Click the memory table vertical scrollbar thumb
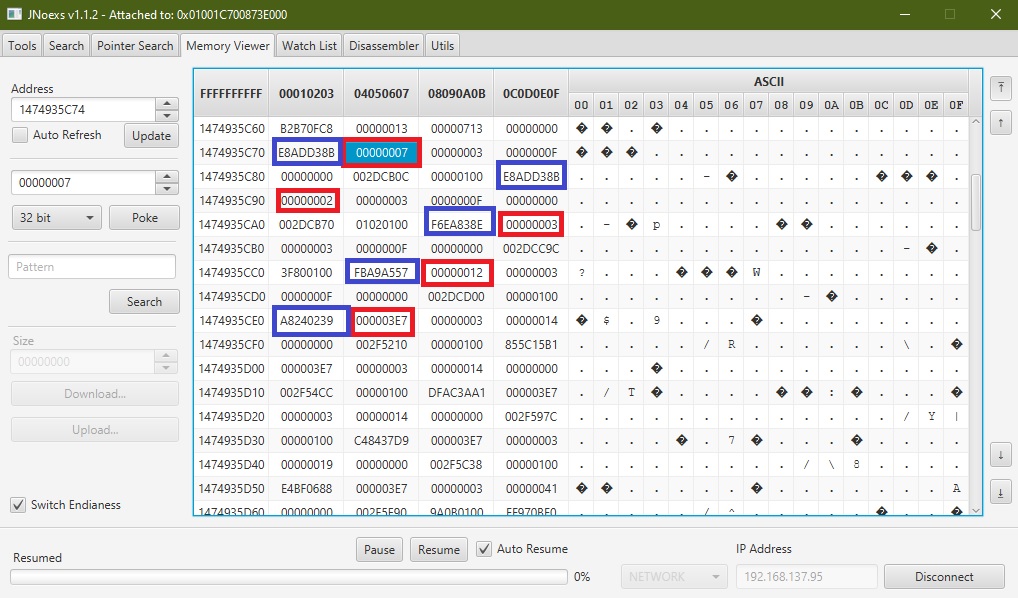Screen dimensions: 1018x598 point(976,202)
